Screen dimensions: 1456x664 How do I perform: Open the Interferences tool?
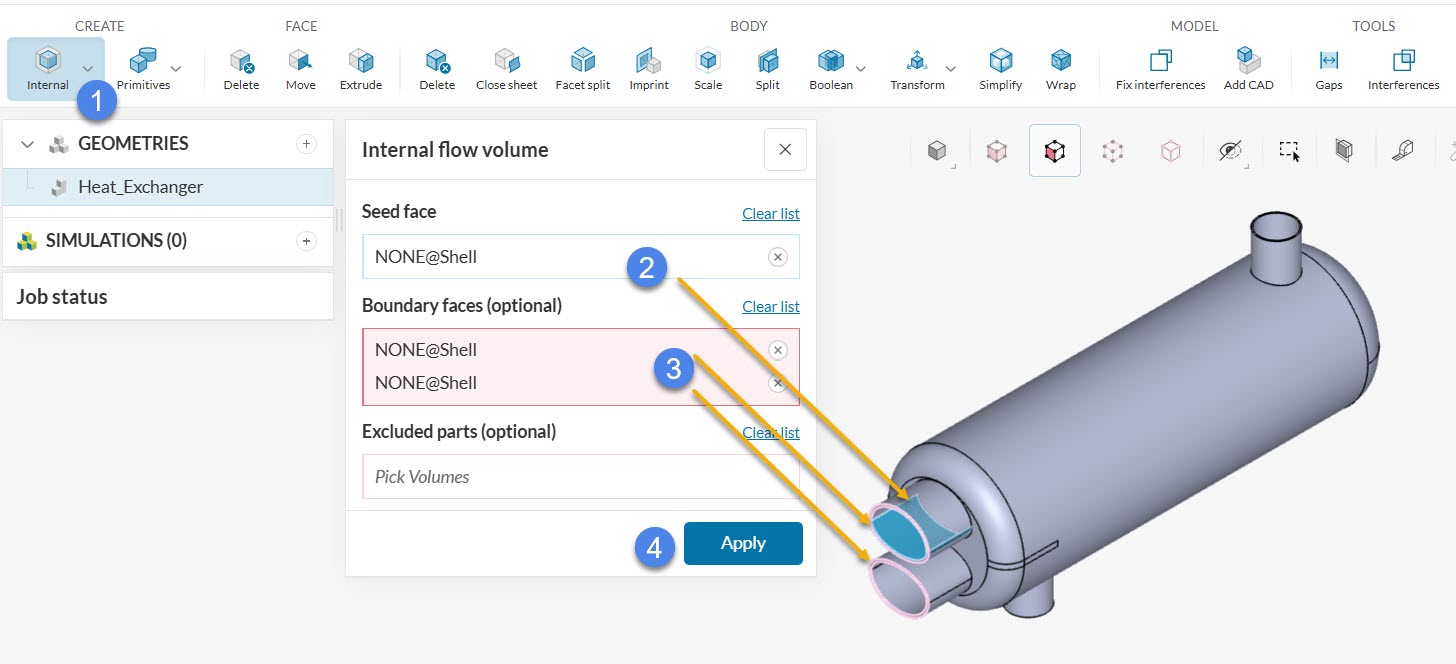point(1403,69)
